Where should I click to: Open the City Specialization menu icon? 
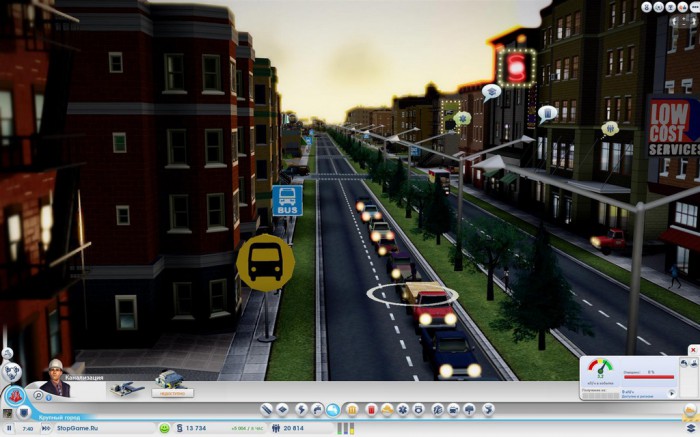(x=488, y=409)
